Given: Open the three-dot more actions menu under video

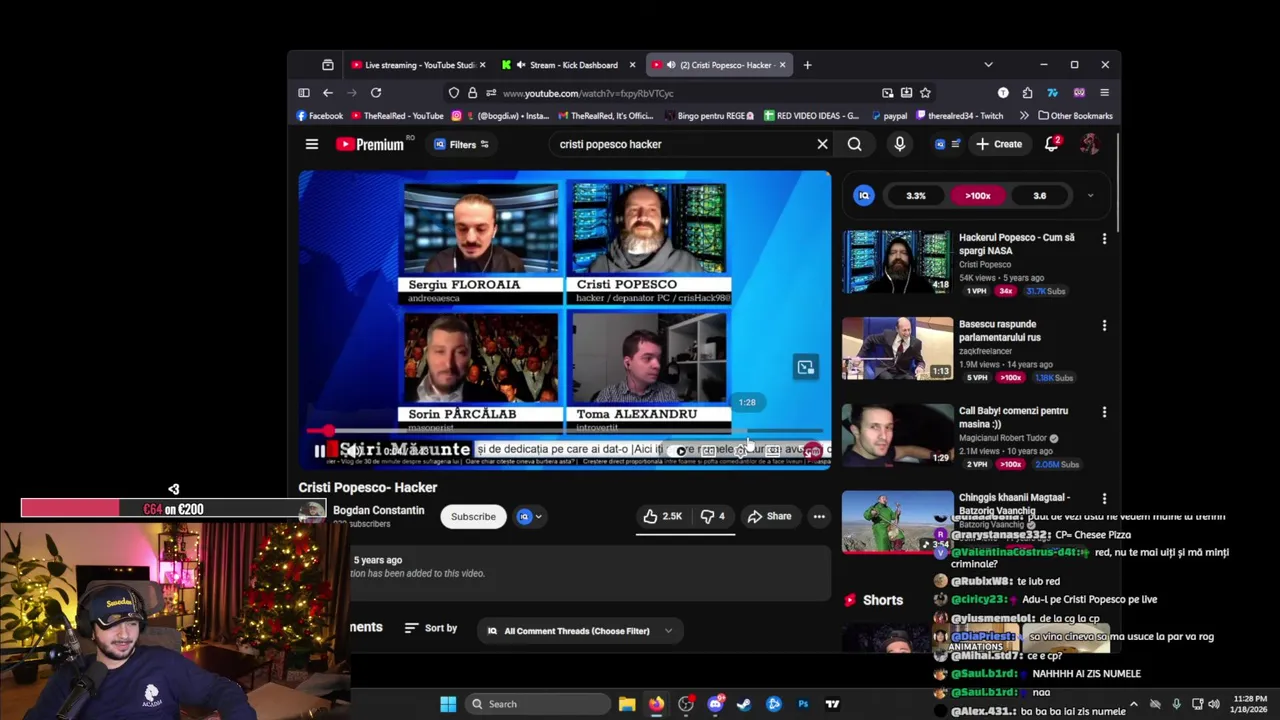Looking at the screenshot, I should 819,516.
